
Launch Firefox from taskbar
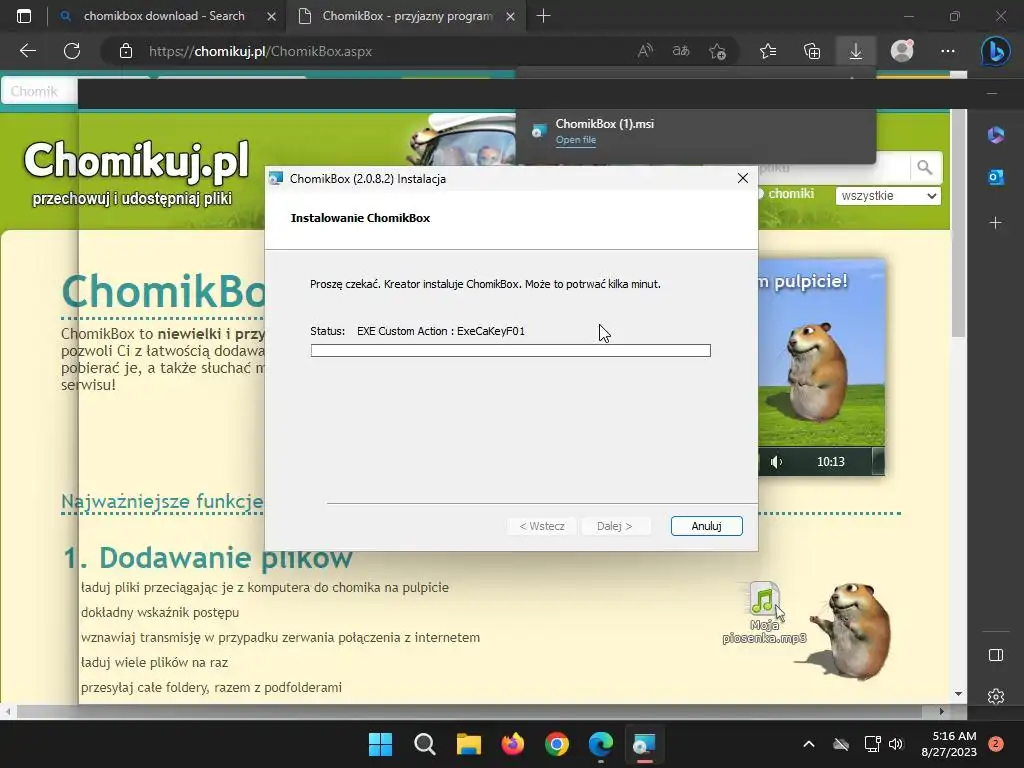click(x=513, y=744)
